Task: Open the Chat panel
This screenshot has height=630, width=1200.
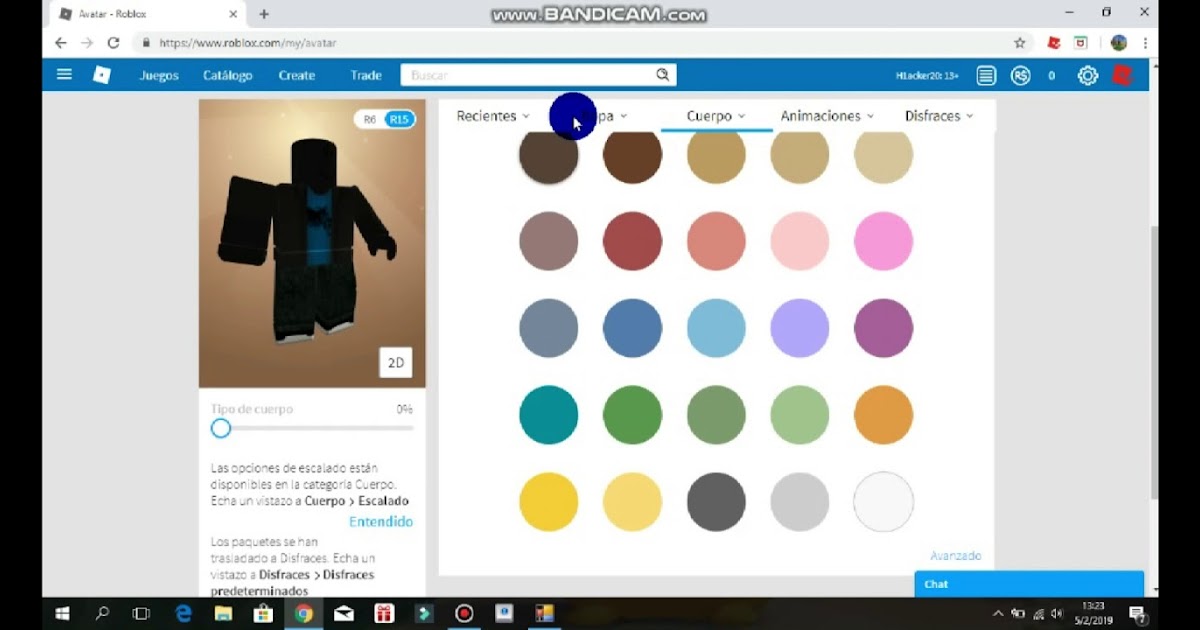Action: [x=1029, y=584]
